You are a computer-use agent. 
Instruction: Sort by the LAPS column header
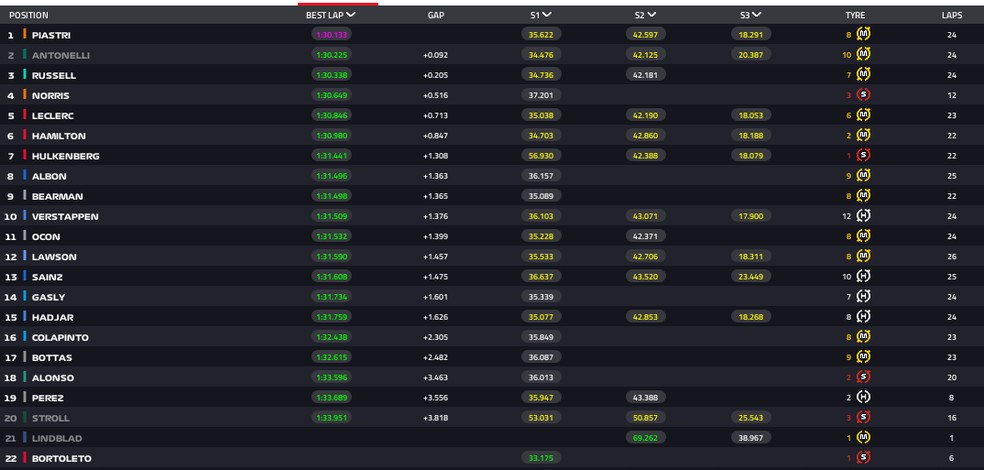point(952,16)
